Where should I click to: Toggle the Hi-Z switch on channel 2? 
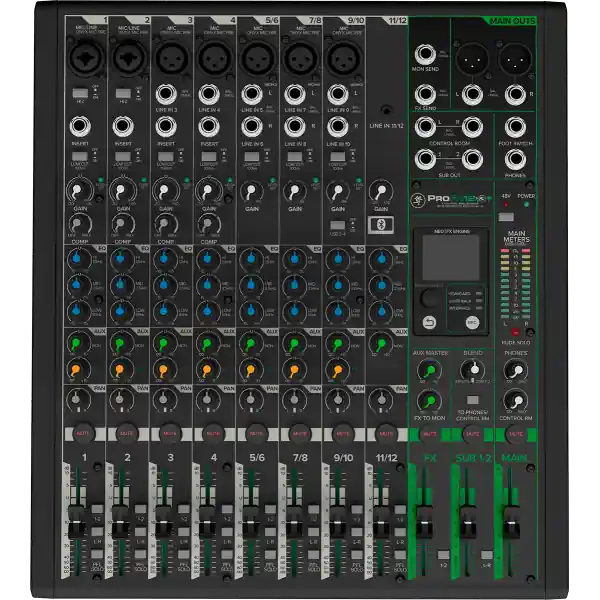pos(123,93)
